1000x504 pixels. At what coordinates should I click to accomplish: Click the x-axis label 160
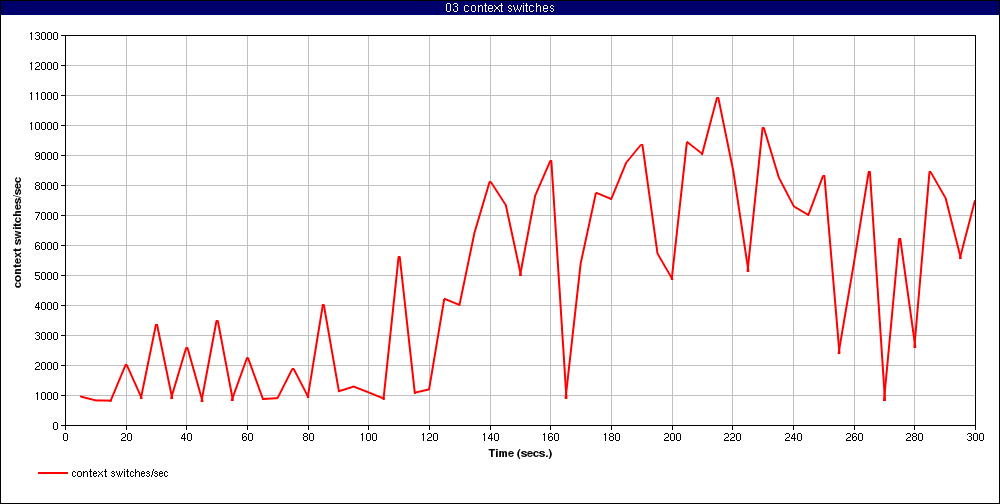550,438
